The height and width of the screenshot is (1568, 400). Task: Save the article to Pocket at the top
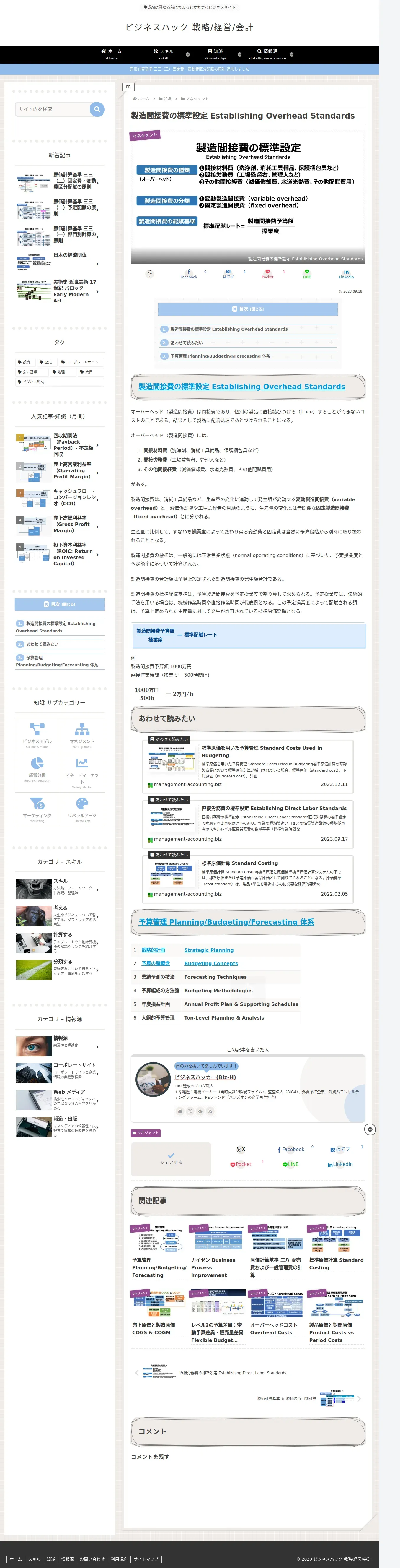pyautogui.click(x=267, y=274)
